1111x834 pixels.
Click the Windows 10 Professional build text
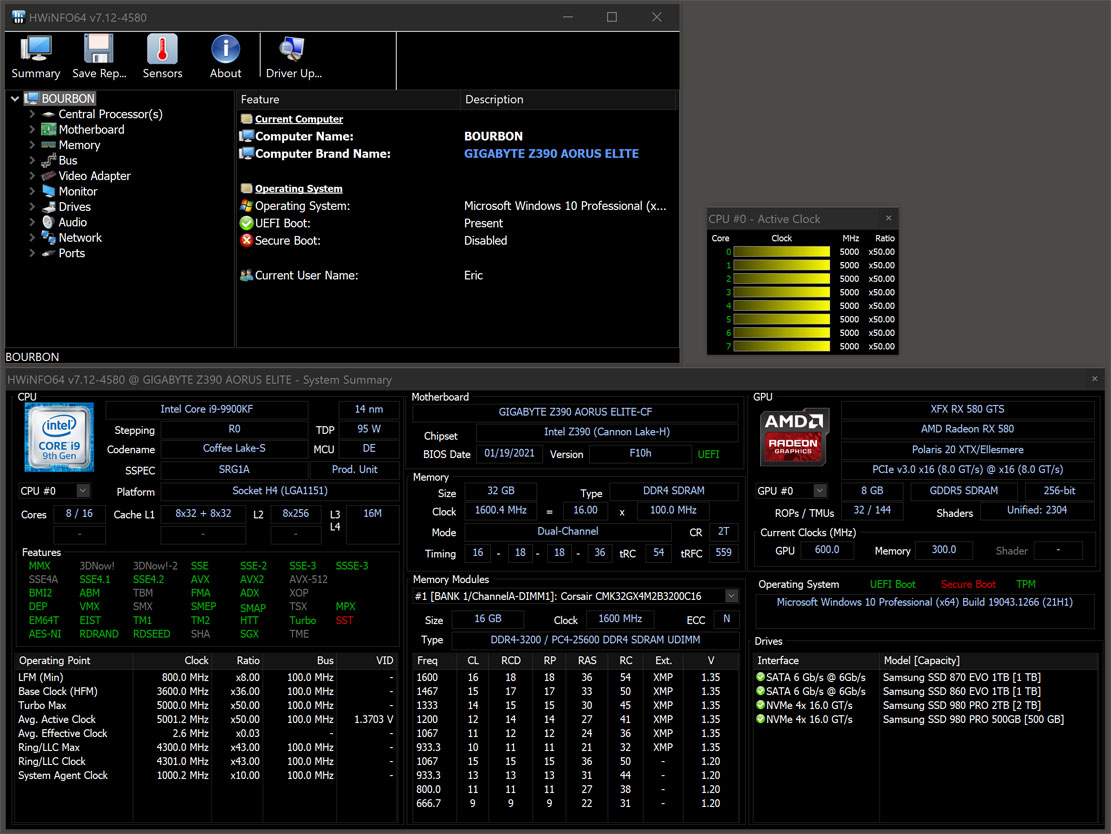tap(925, 602)
